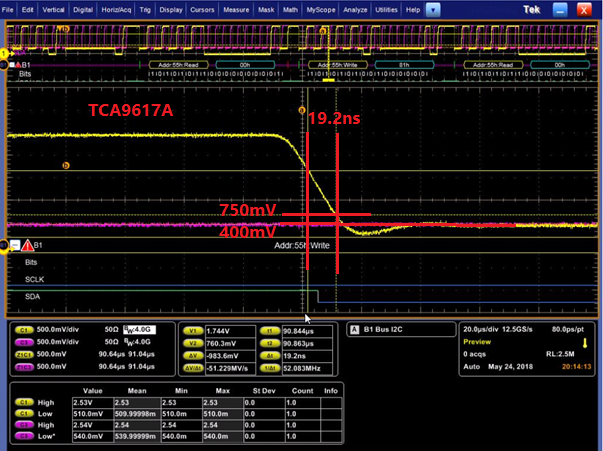Click the 1/Δt cursor badge

tap(270, 368)
